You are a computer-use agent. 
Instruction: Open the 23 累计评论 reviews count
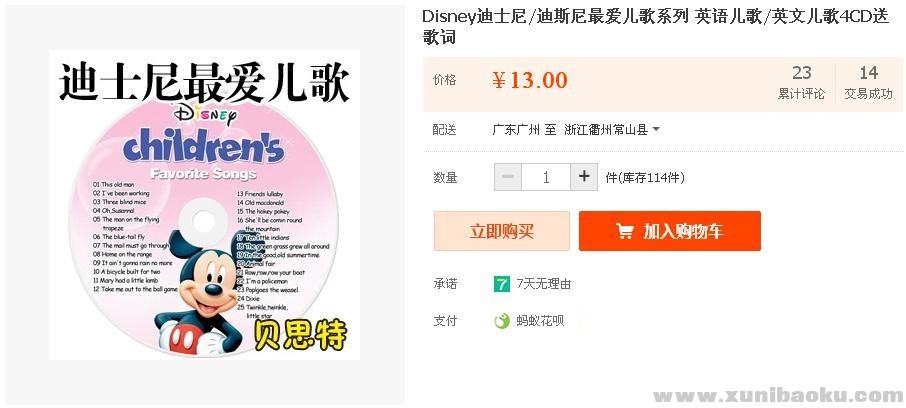click(801, 83)
